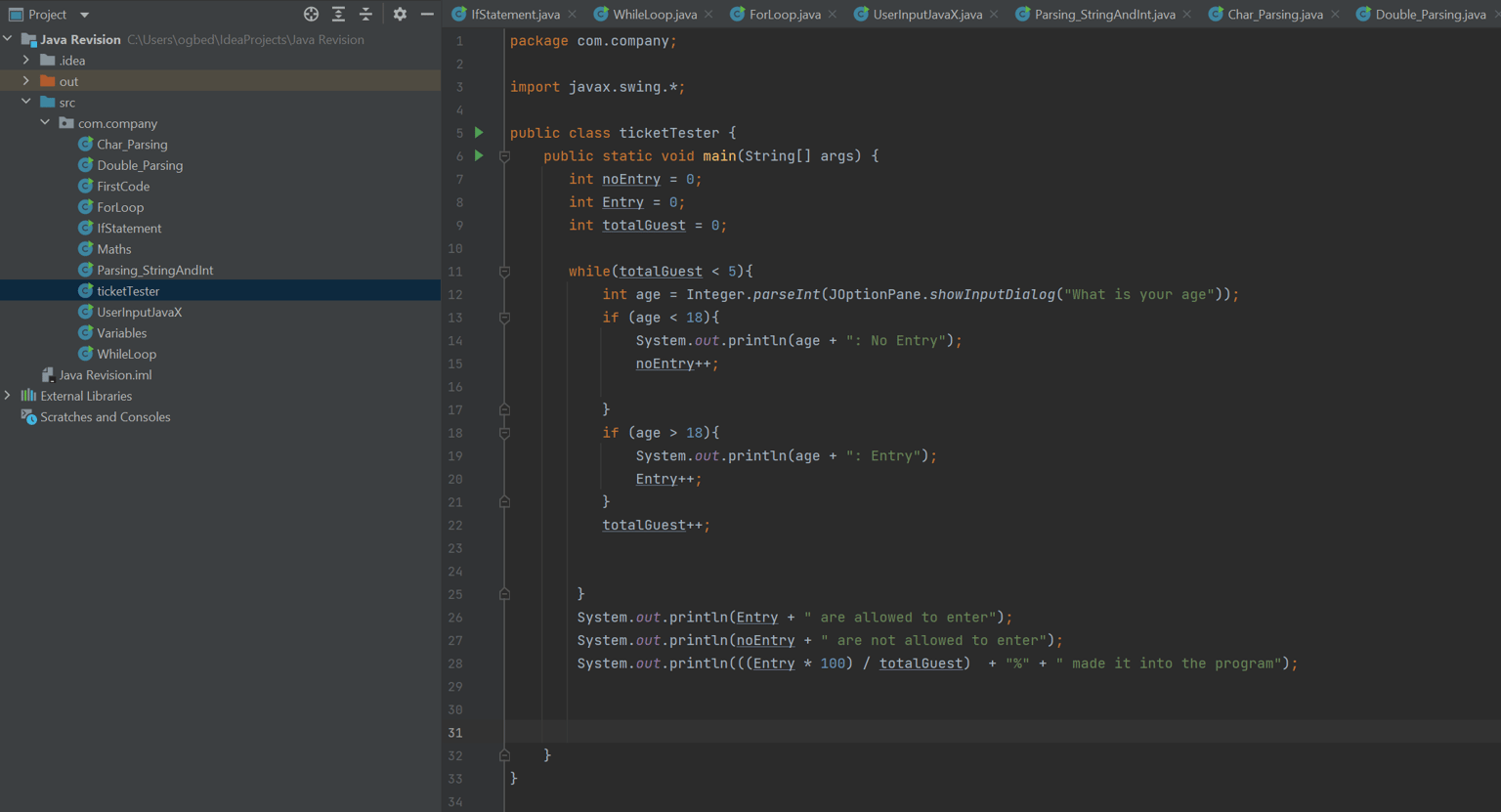Switch to WhileLoop.java tab

655,15
